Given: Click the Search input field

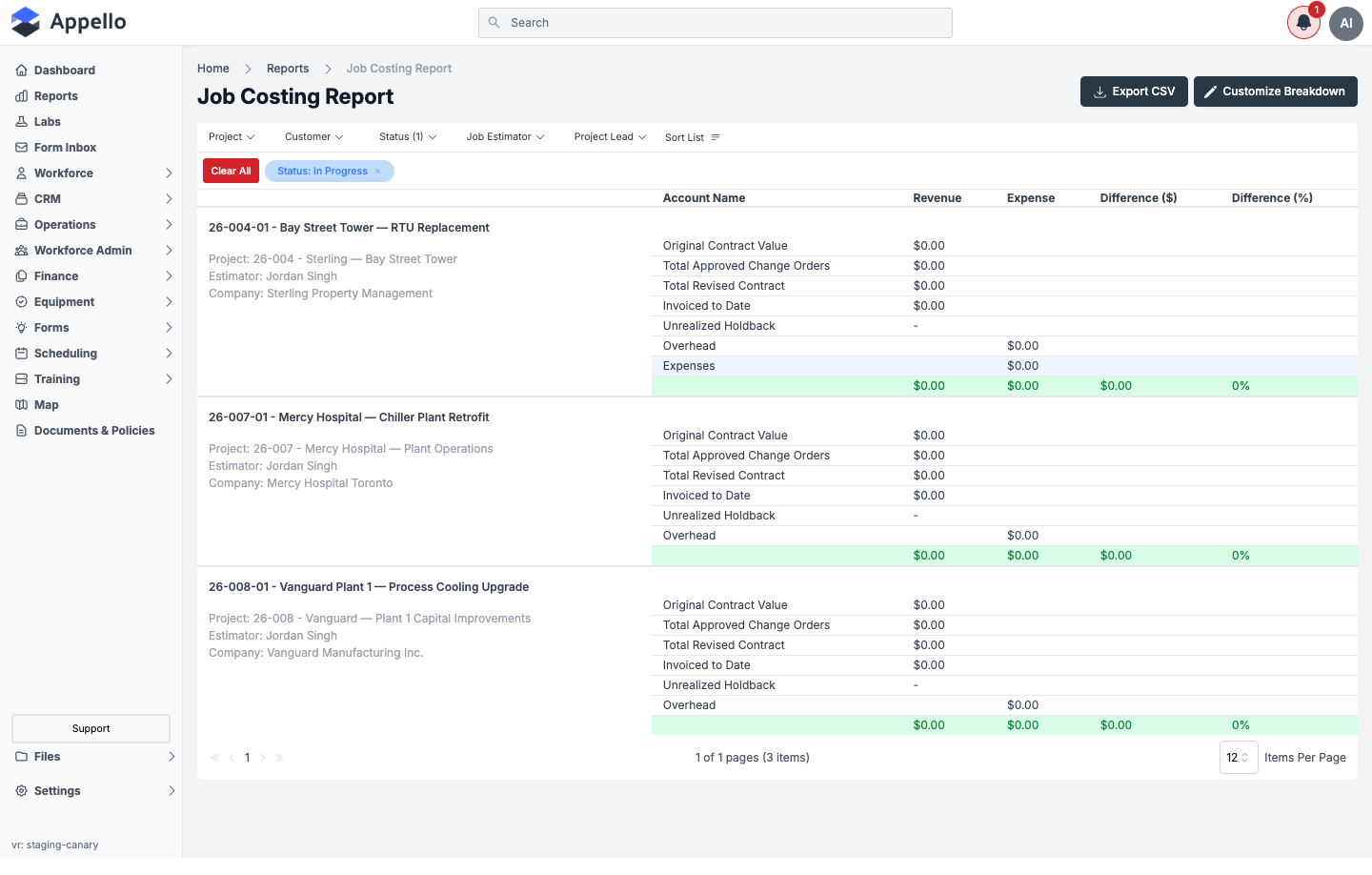Looking at the screenshot, I should pos(716,23).
